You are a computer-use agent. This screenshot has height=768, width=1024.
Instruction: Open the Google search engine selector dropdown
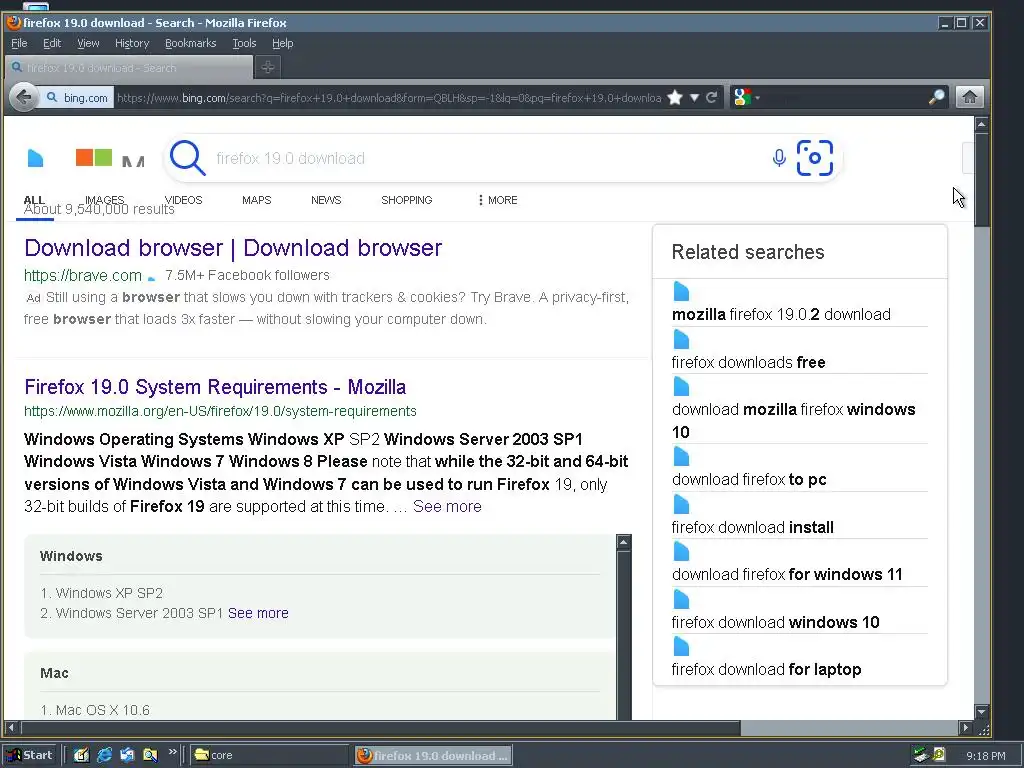pyautogui.click(x=746, y=98)
